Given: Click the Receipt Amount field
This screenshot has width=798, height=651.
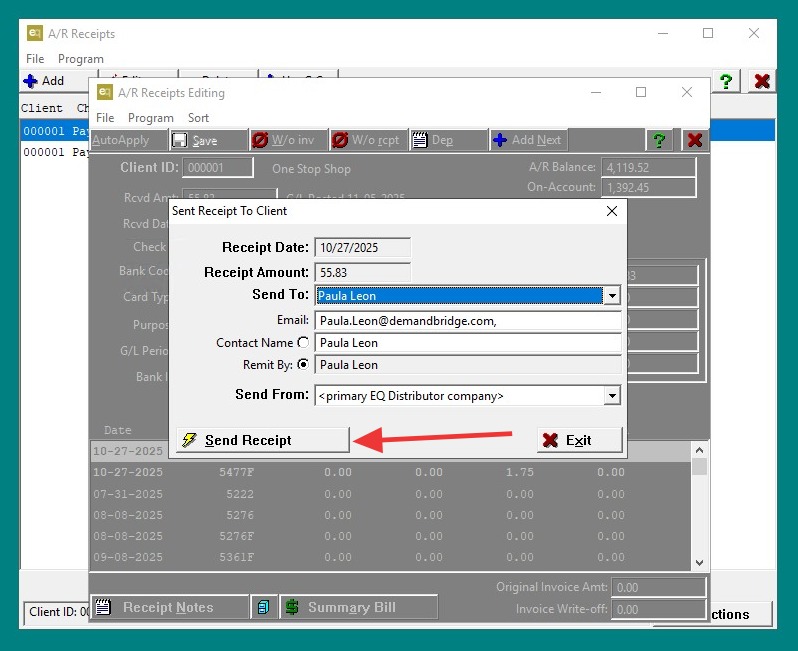Looking at the screenshot, I should pos(362,272).
